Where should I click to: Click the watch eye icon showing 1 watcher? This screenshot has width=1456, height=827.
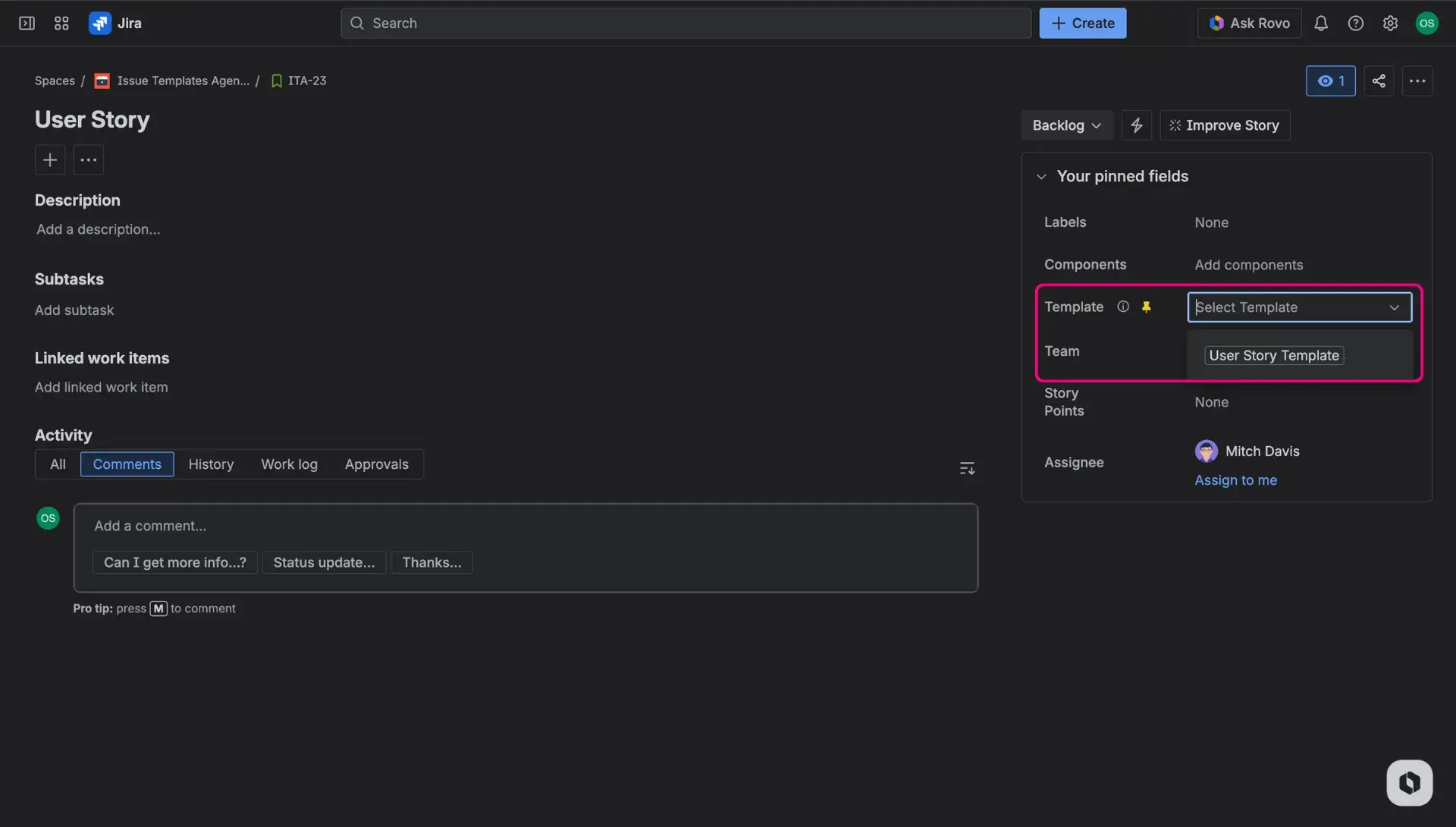(1330, 80)
